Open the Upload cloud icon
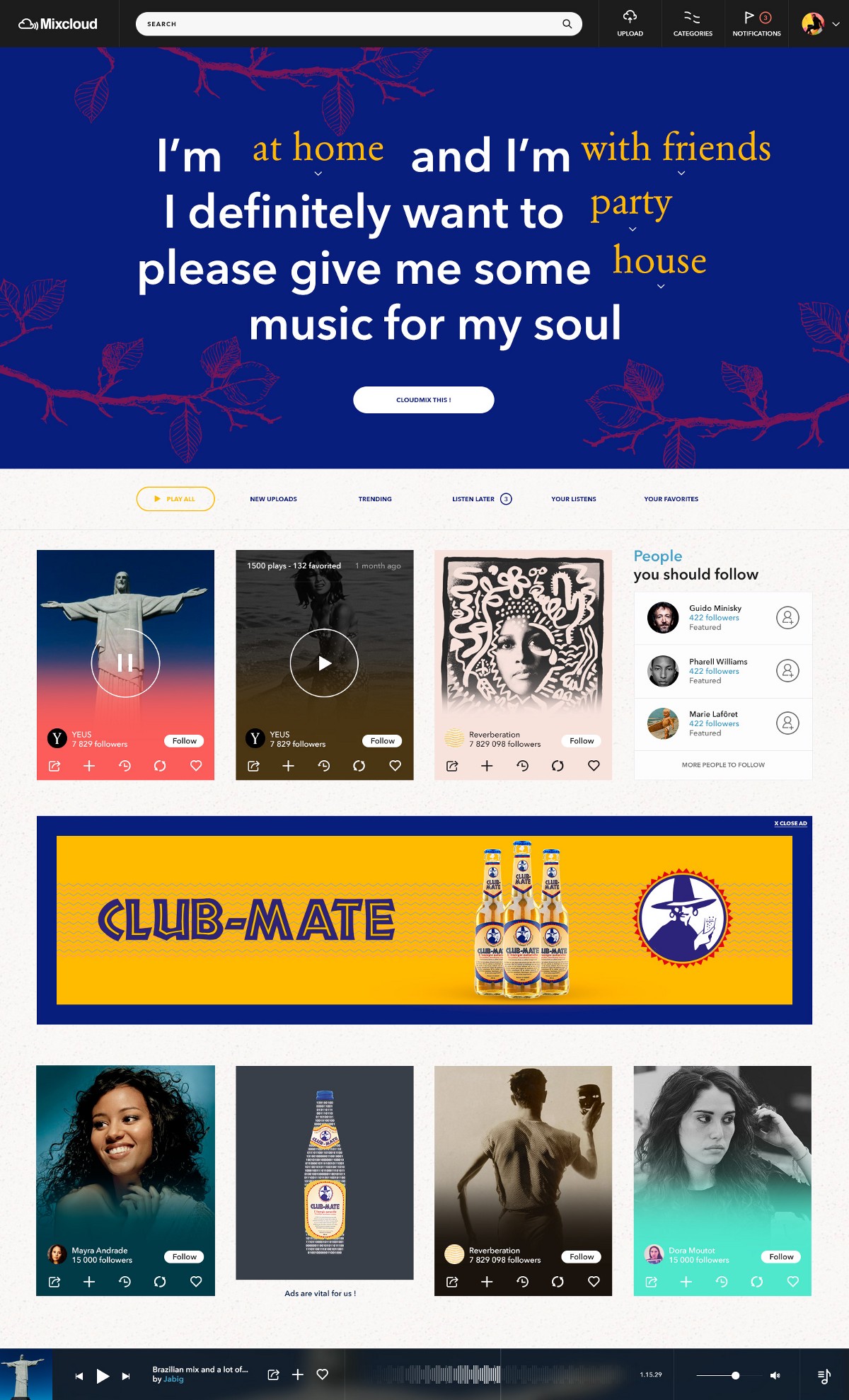The height and width of the screenshot is (1400, 849). click(630, 17)
